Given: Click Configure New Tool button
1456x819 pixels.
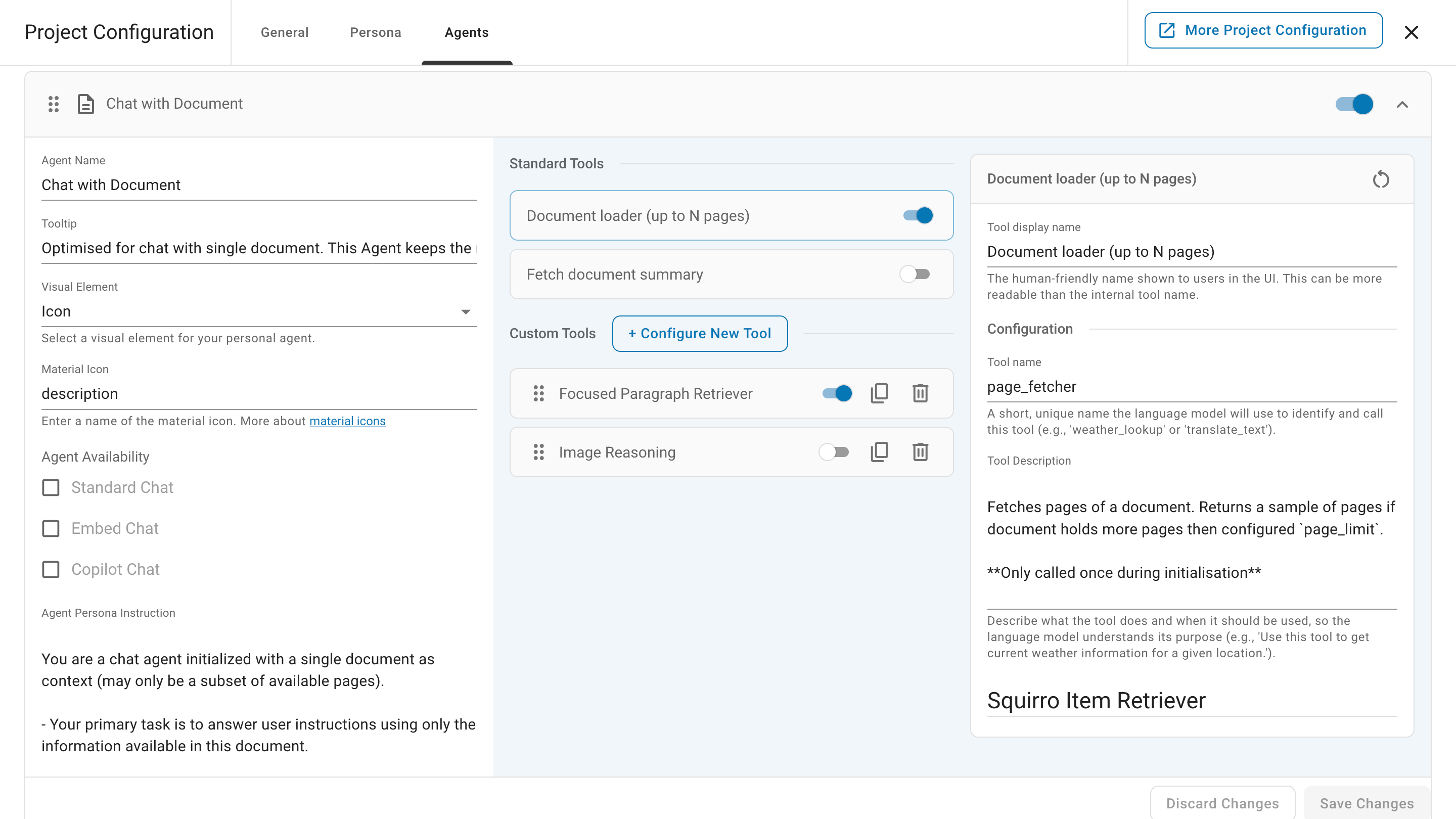Looking at the screenshot, I should pyautogui.click(x=700, y=334).
